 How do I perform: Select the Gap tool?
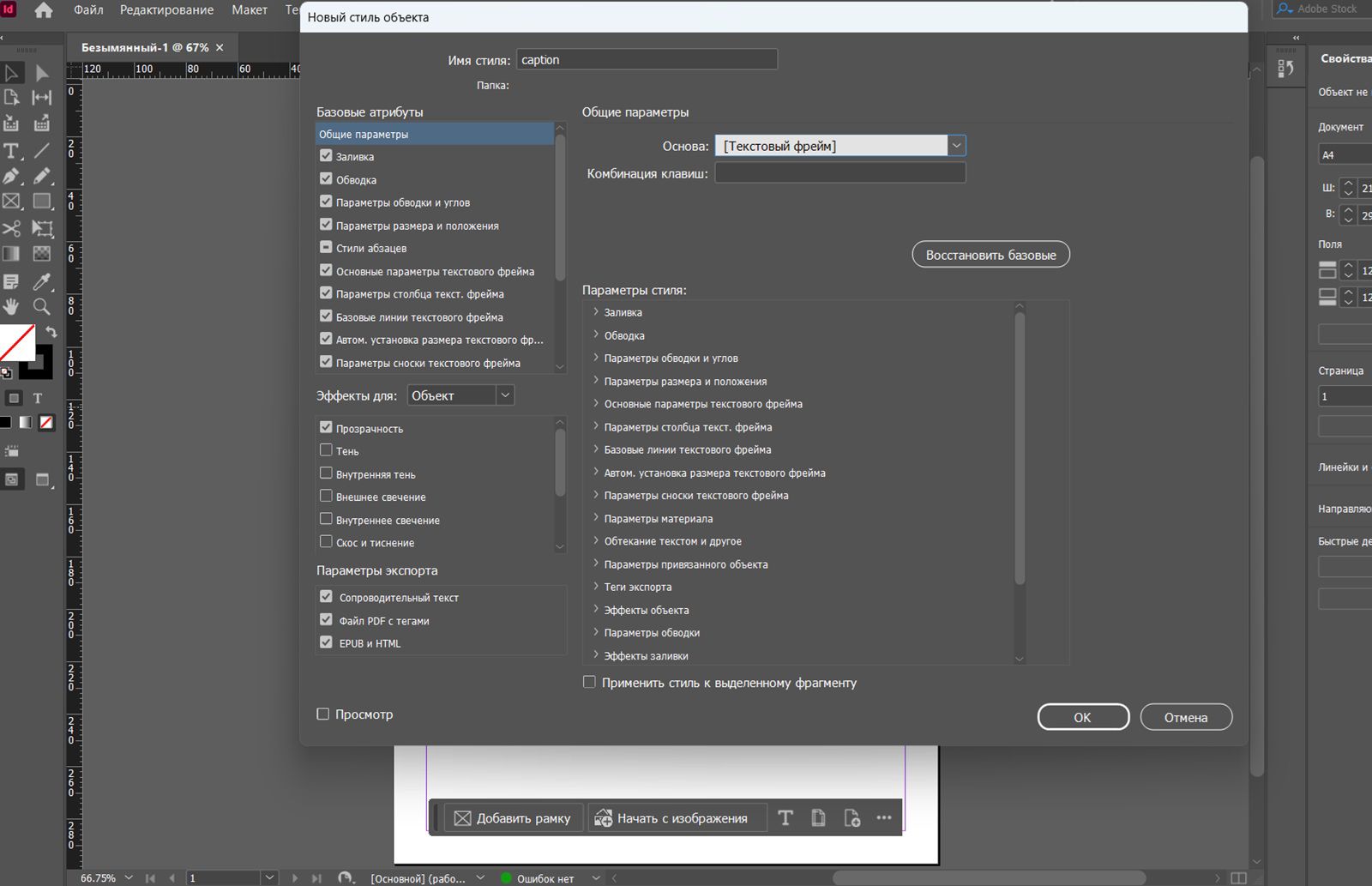click(41, 98)
